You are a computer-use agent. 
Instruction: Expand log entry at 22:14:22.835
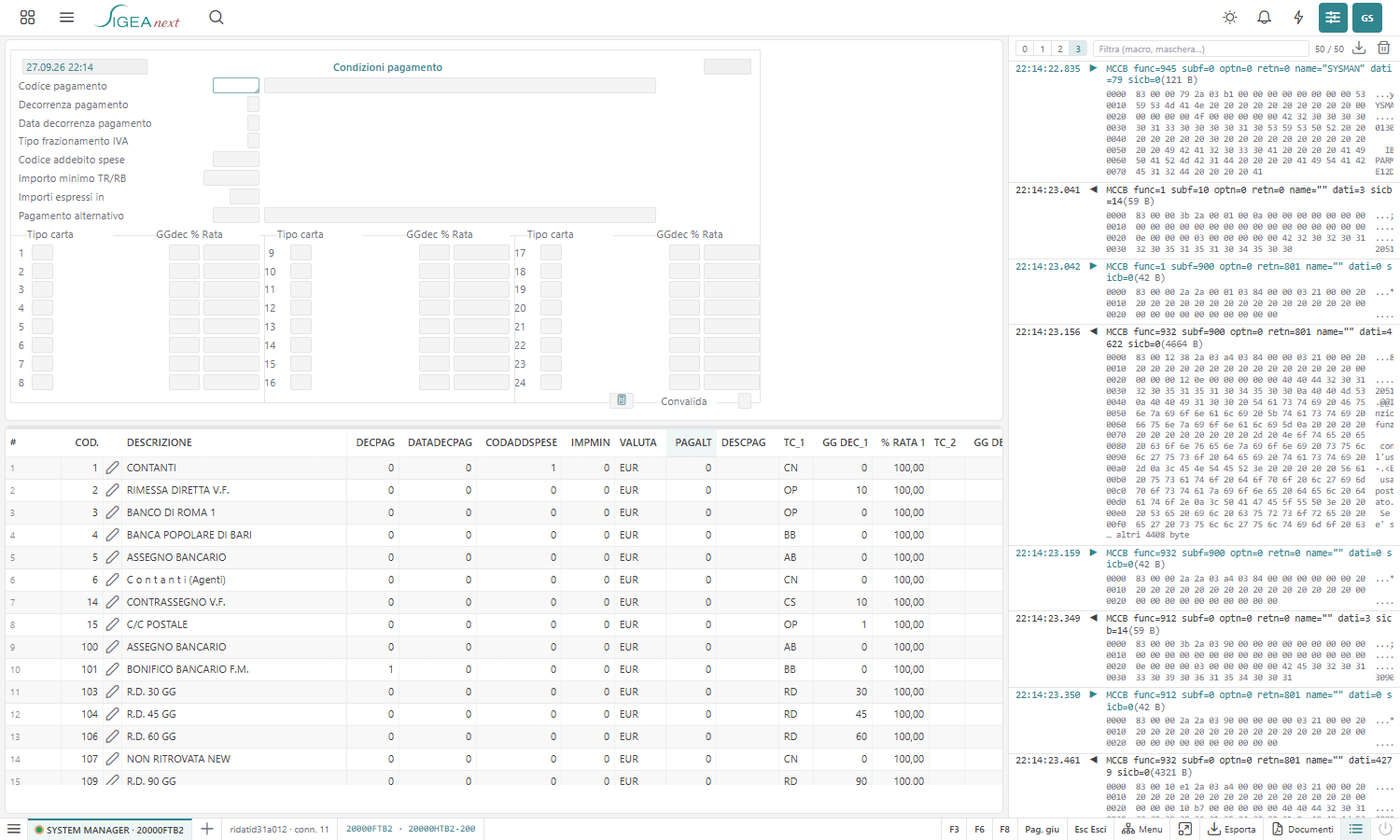click(1093, 68)
